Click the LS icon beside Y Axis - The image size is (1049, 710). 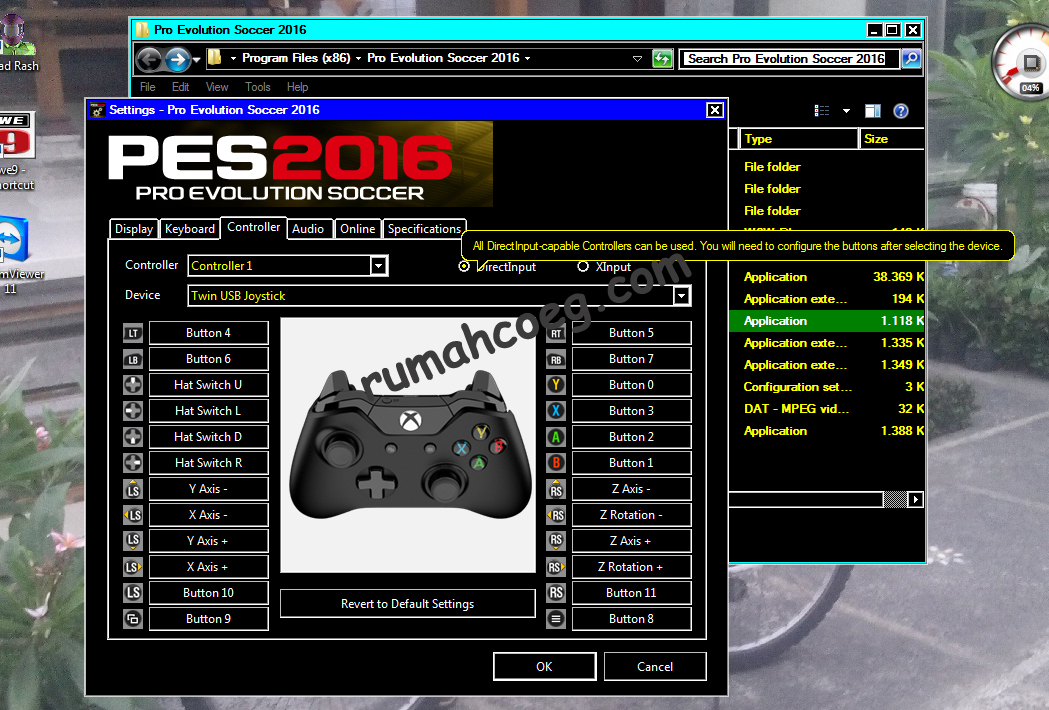click(133, 489)
